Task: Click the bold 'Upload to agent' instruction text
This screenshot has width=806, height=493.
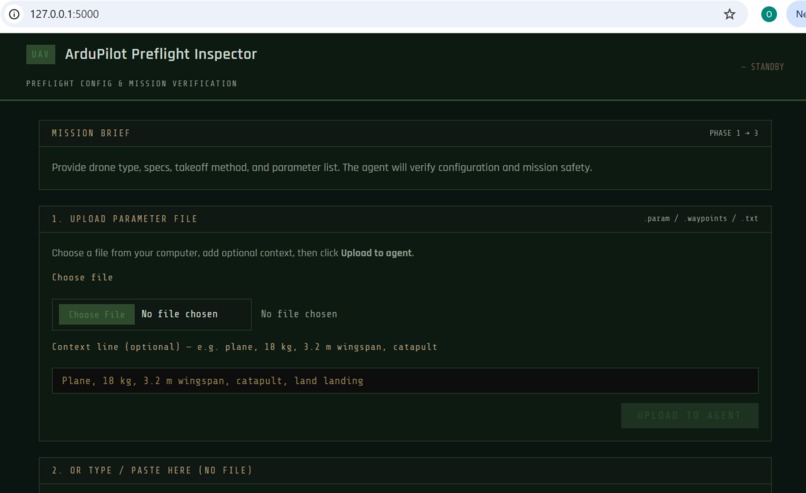Action: click(376, 253)
